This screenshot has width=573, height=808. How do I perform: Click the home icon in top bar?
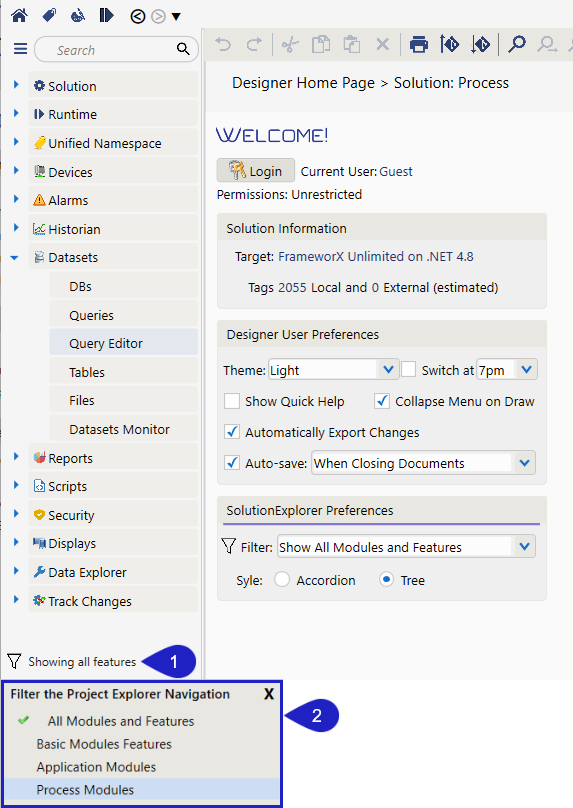[x=19, y=15]
